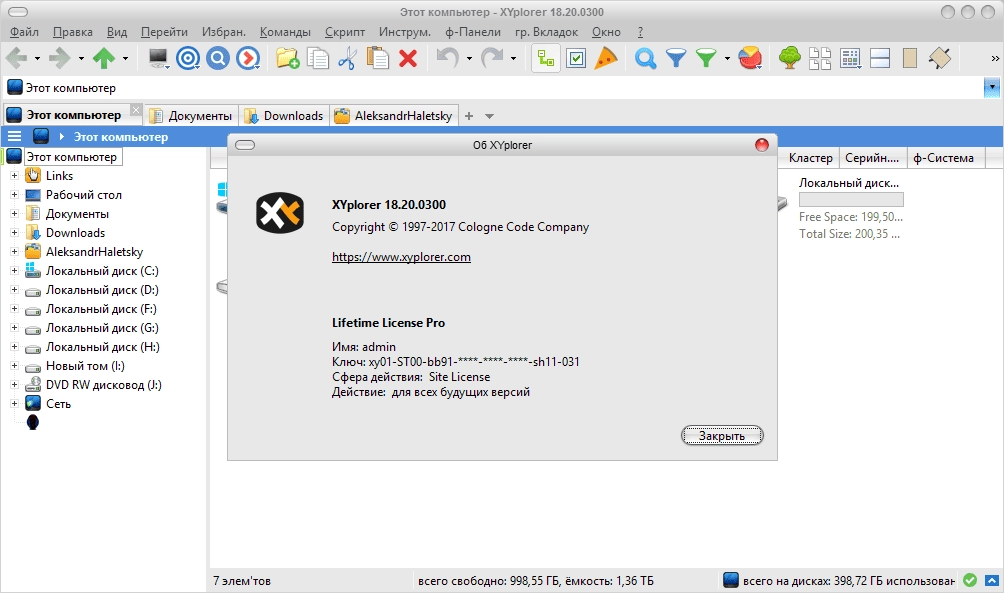
Task: Click the red and yellow pie chart icon
Action: (x=750, y=58)
